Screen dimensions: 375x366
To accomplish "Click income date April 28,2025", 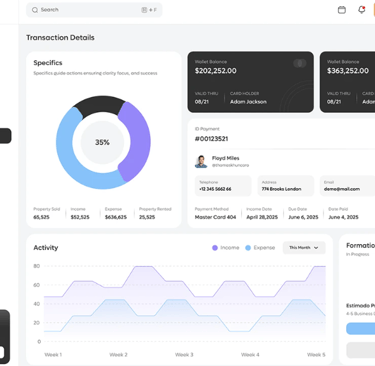I will point(262,217).
